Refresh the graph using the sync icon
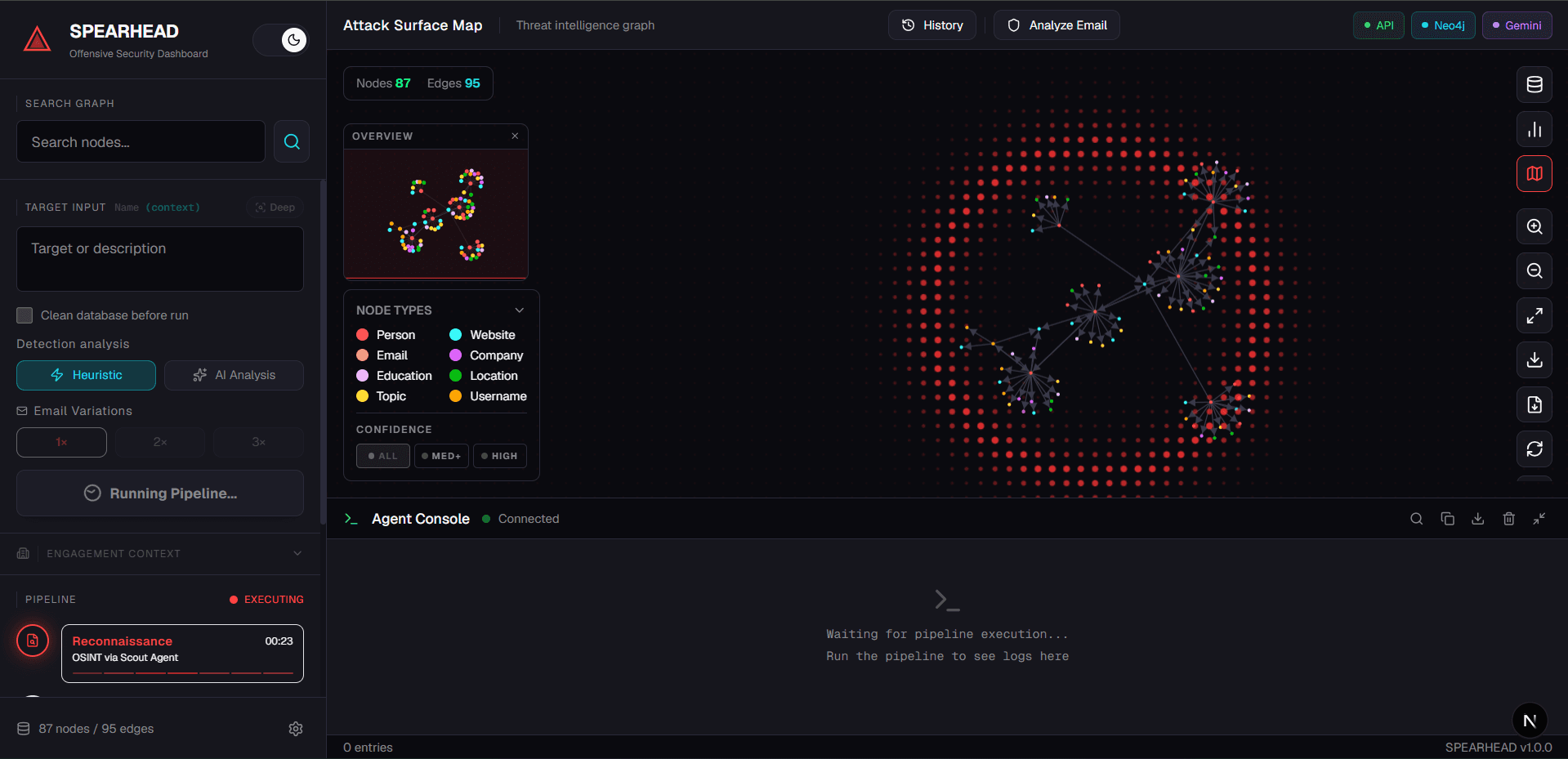Image resolution: width=1568 pixels, height=759 pixels. click(x=1534, y=448)
